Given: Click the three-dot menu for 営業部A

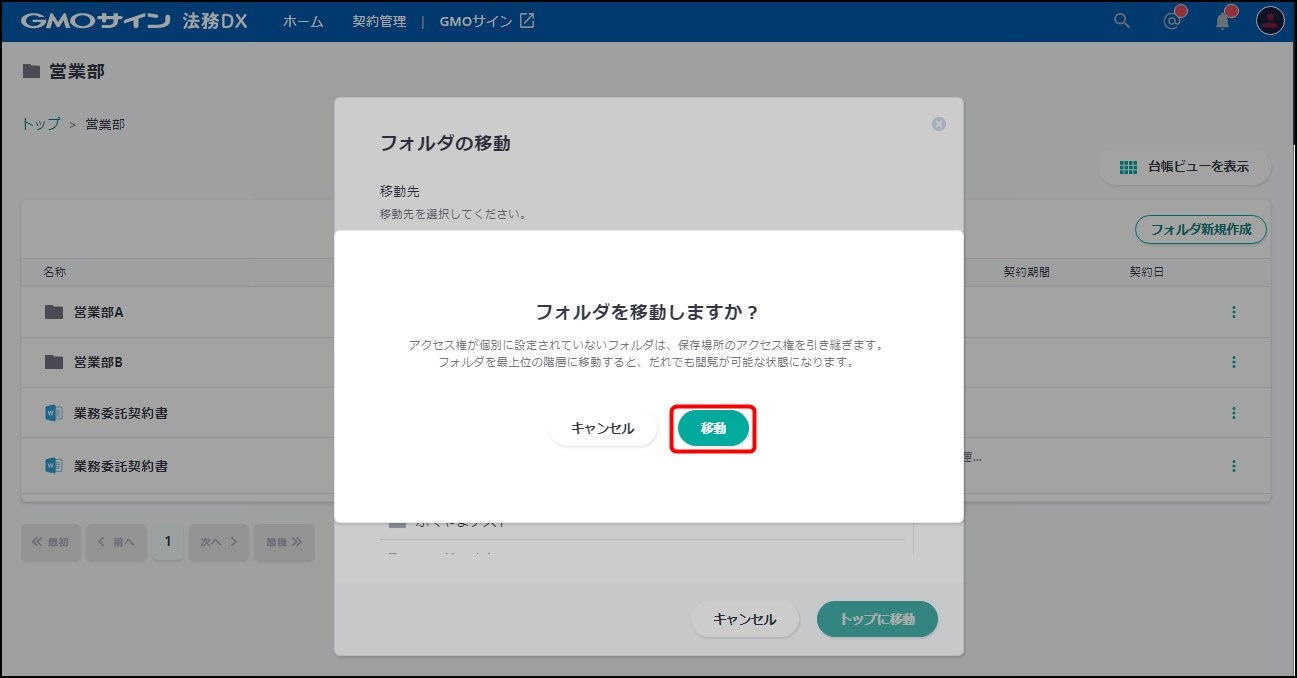Looking at the screenshot, I should (1233, 312).
